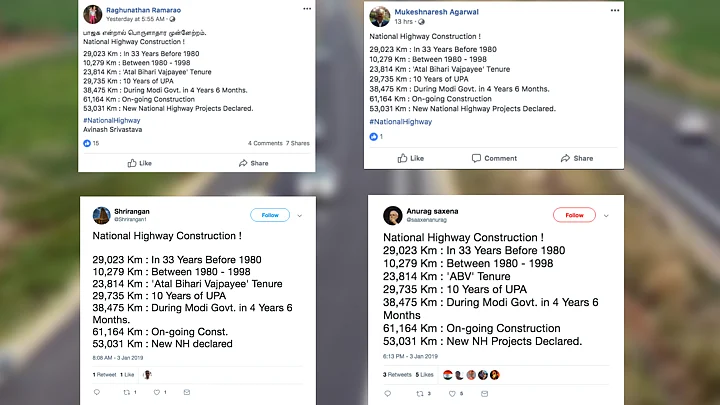Viewport: 720px width, 405px height.
Task: Like Mukeshnaresh Agarwal's post
Action: pos(410,158)
